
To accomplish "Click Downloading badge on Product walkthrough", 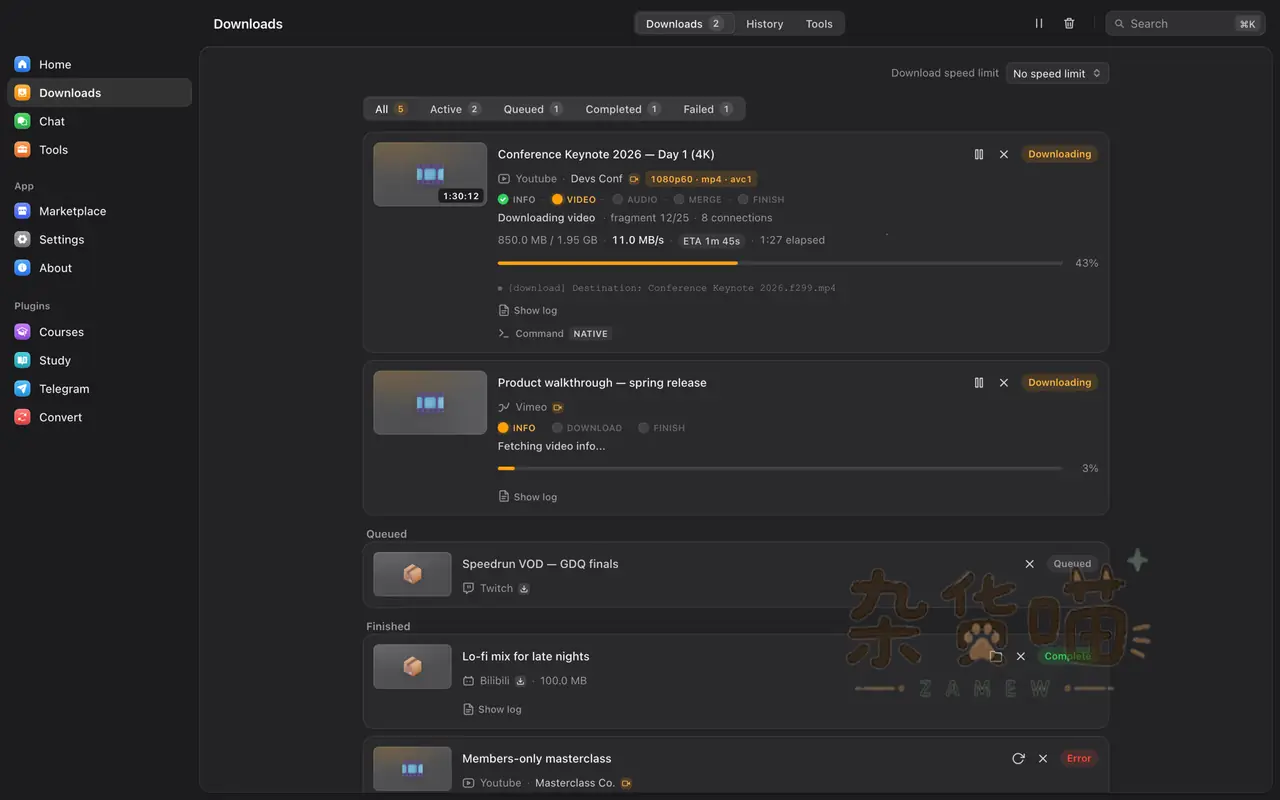I will click(x=1059, y=383).
